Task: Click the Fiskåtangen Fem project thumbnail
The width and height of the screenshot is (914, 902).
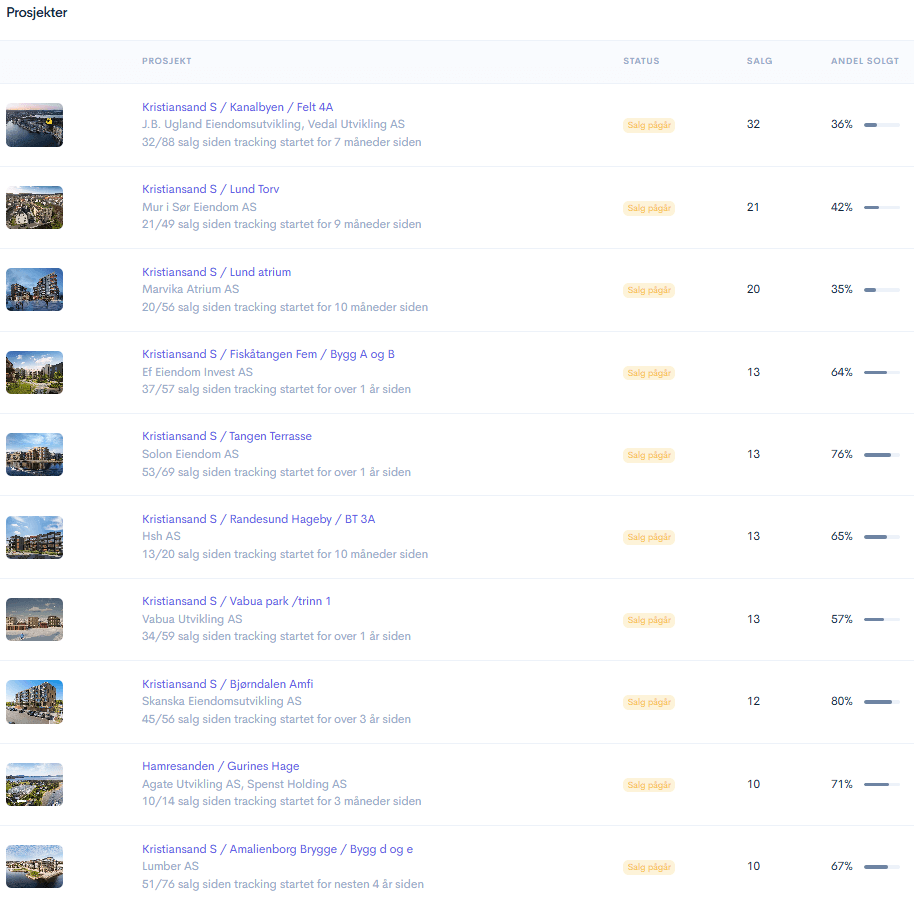Action: 34,373
